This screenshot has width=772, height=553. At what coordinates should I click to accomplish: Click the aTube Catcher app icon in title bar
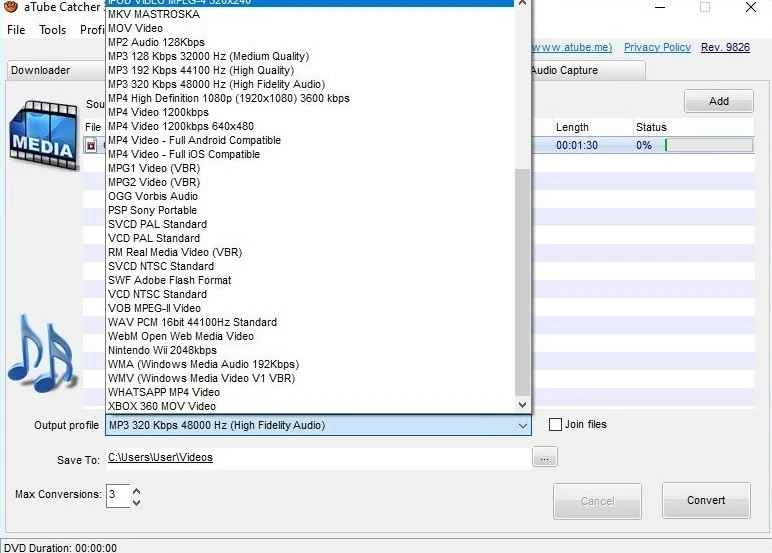pyautogui.click(x=10, y=7)
